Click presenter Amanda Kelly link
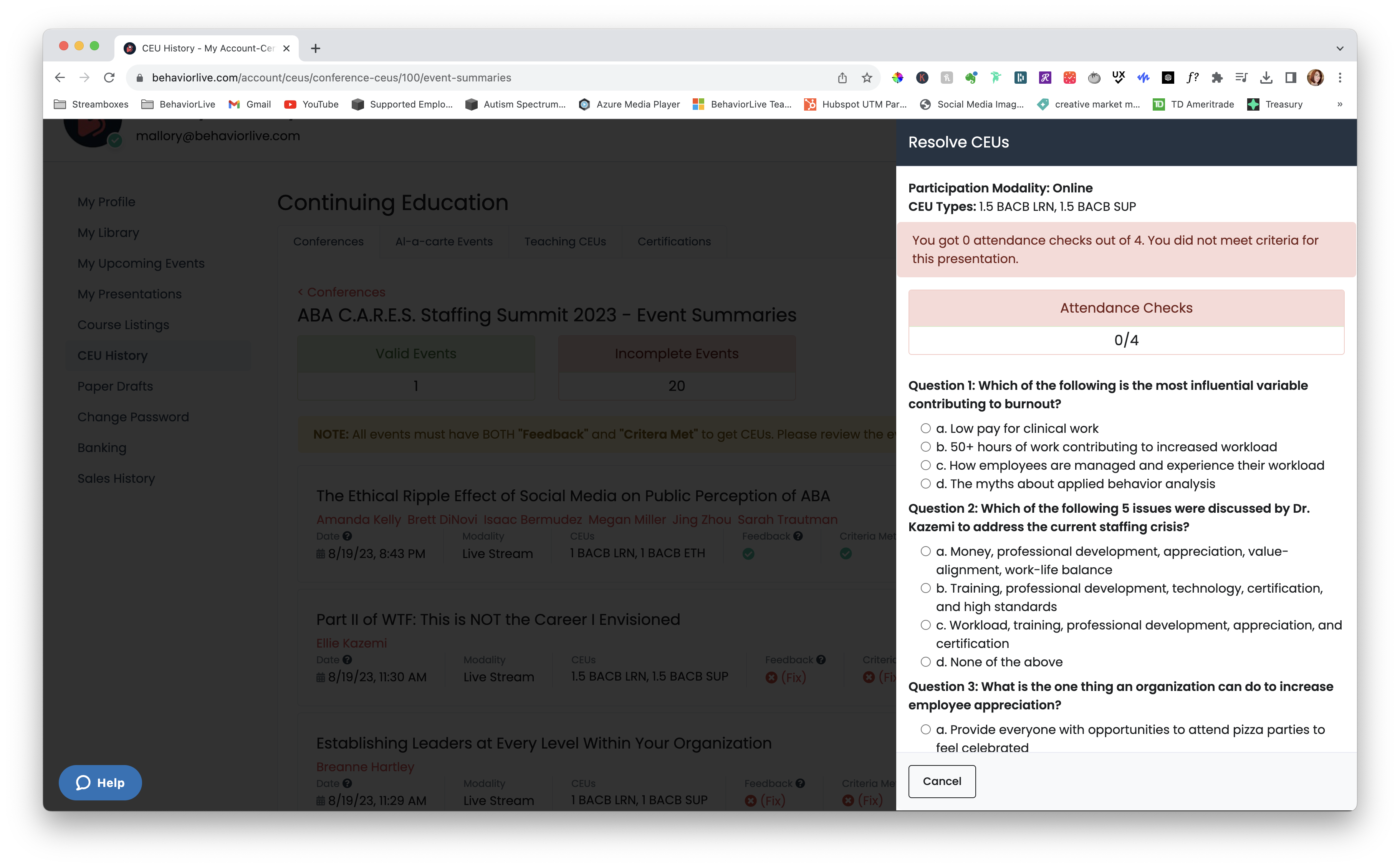The height and width of the screenshot is (868, 1400). pyautogui.click(x=358, y=520)
